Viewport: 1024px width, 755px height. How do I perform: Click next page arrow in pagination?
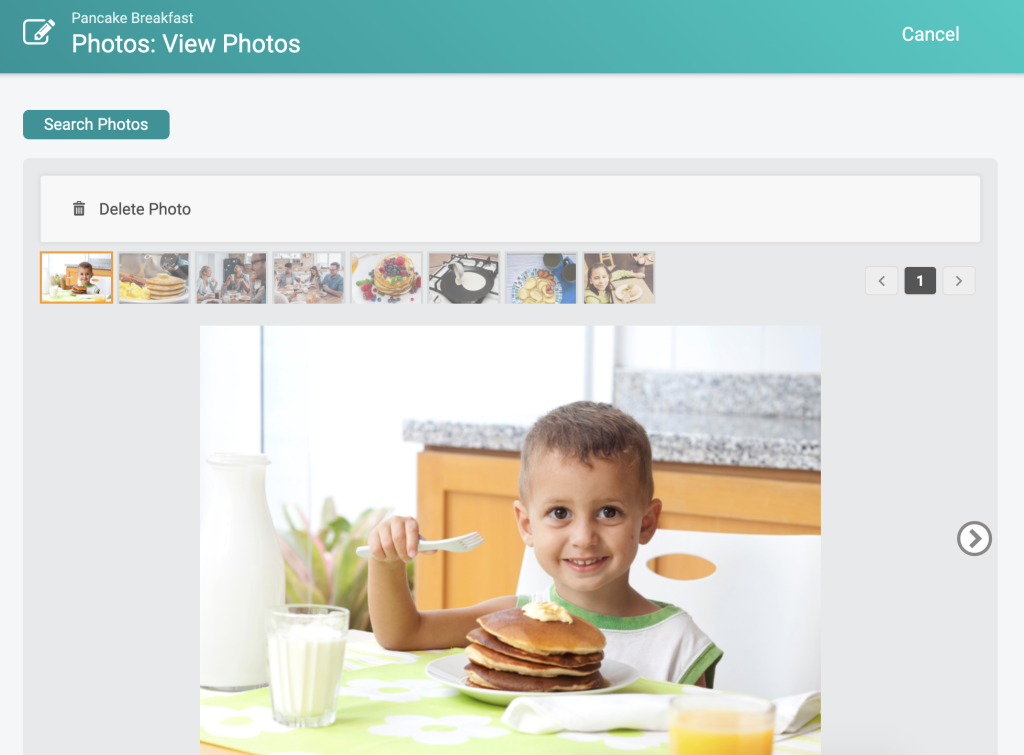(959, 281)
